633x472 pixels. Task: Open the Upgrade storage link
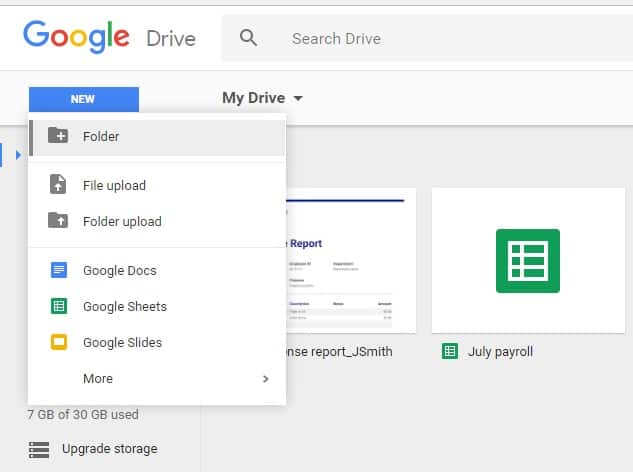[109, 449]
